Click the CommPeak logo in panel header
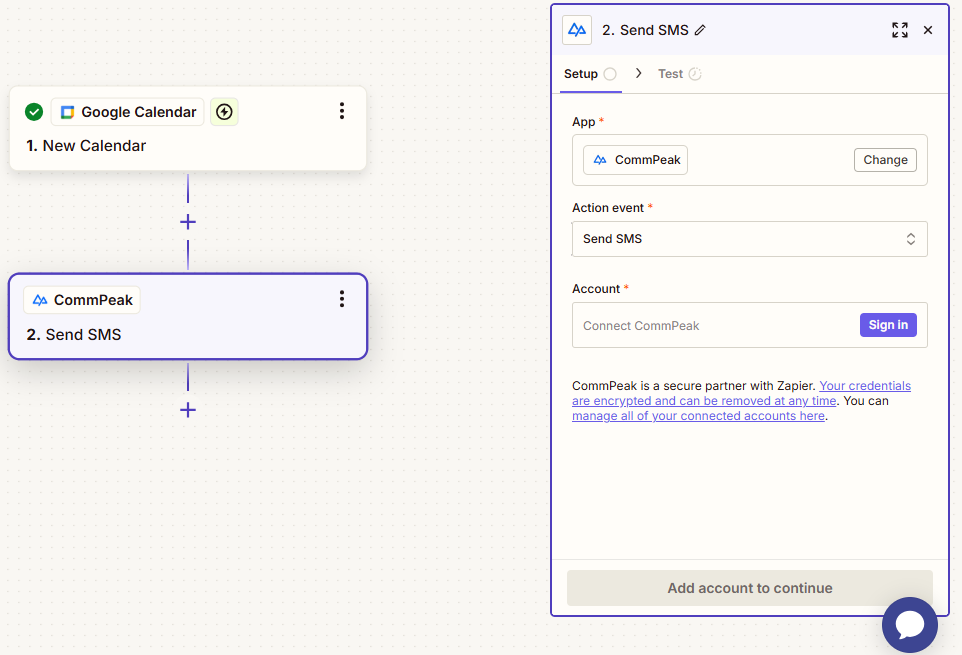The height and width of the screenshot is (655, 962). (577, 30)
